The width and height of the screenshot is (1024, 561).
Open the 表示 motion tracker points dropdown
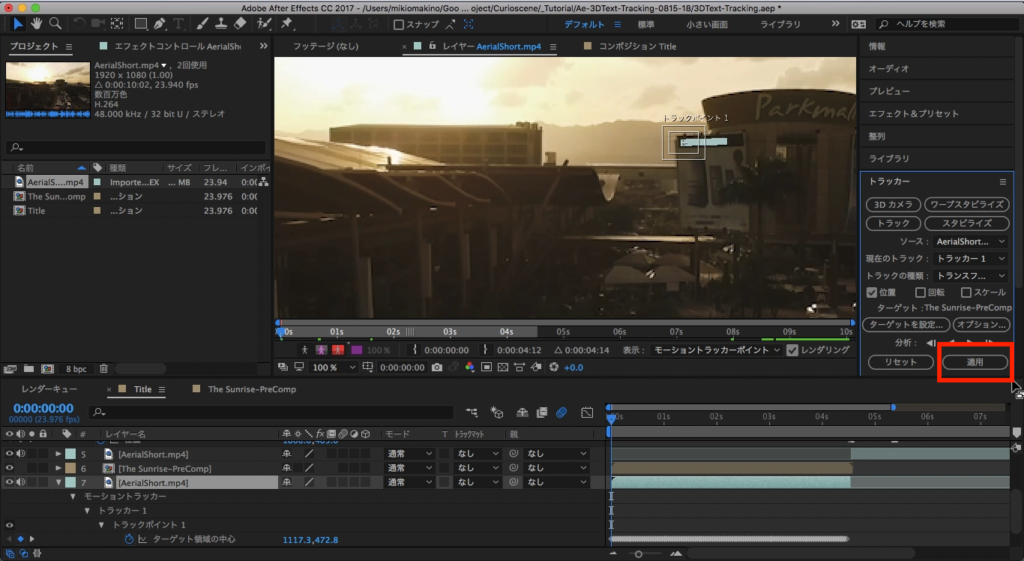point(714,350)
